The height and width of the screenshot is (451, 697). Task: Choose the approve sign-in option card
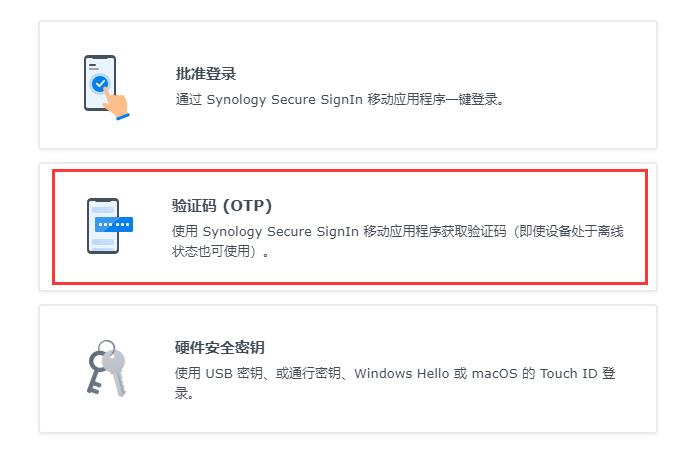coord(348,85)
